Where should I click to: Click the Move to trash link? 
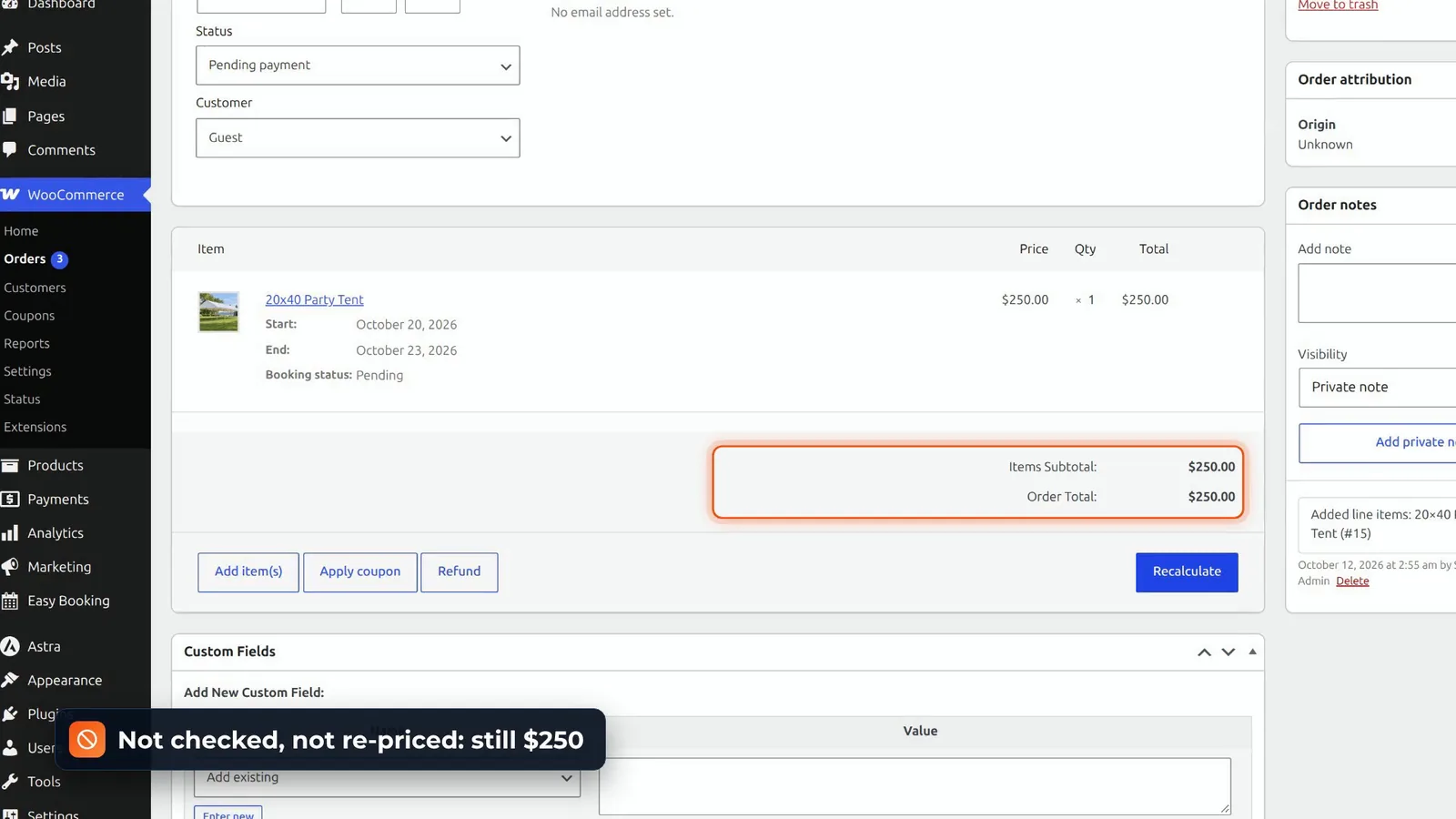pyautogui.click(x=1338, y=5)
